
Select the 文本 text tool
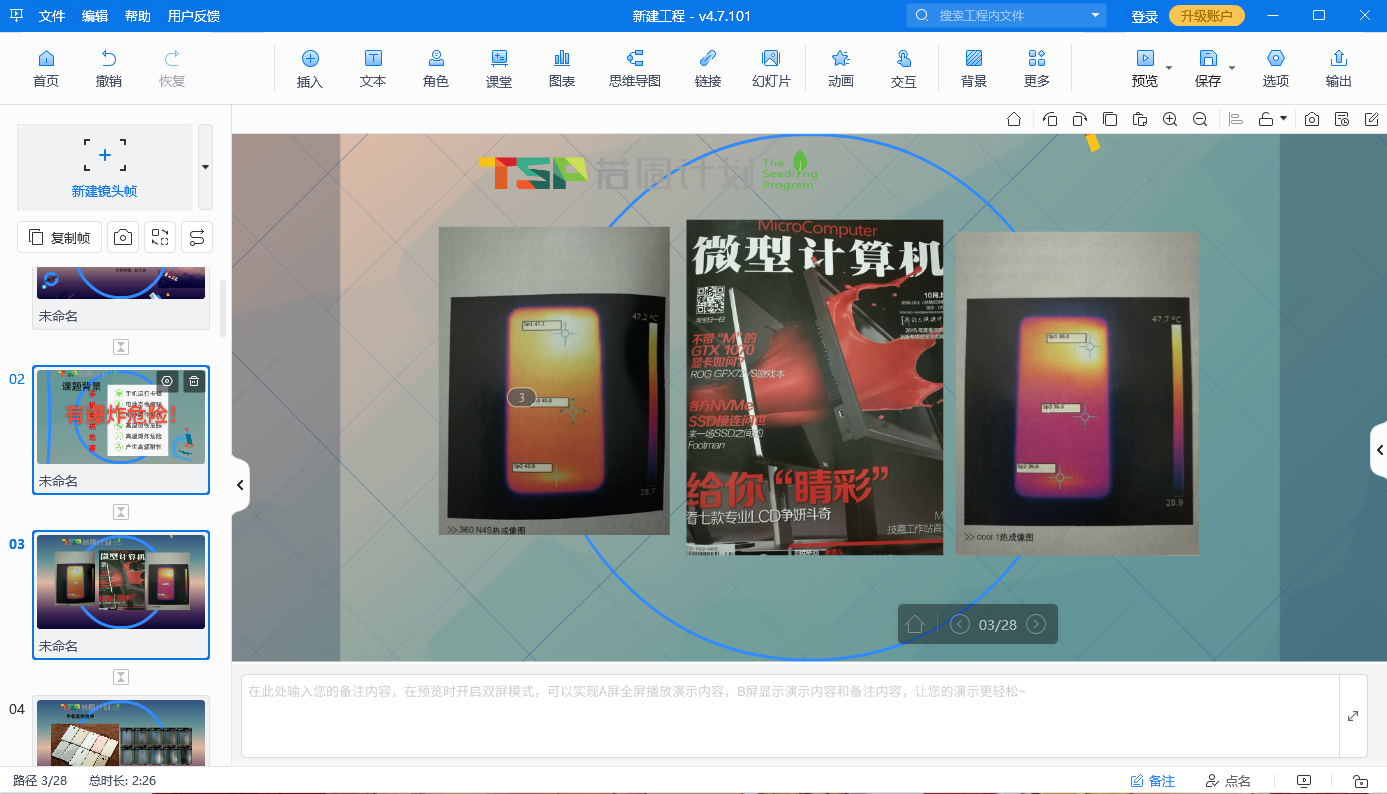[x=373, y=69]
